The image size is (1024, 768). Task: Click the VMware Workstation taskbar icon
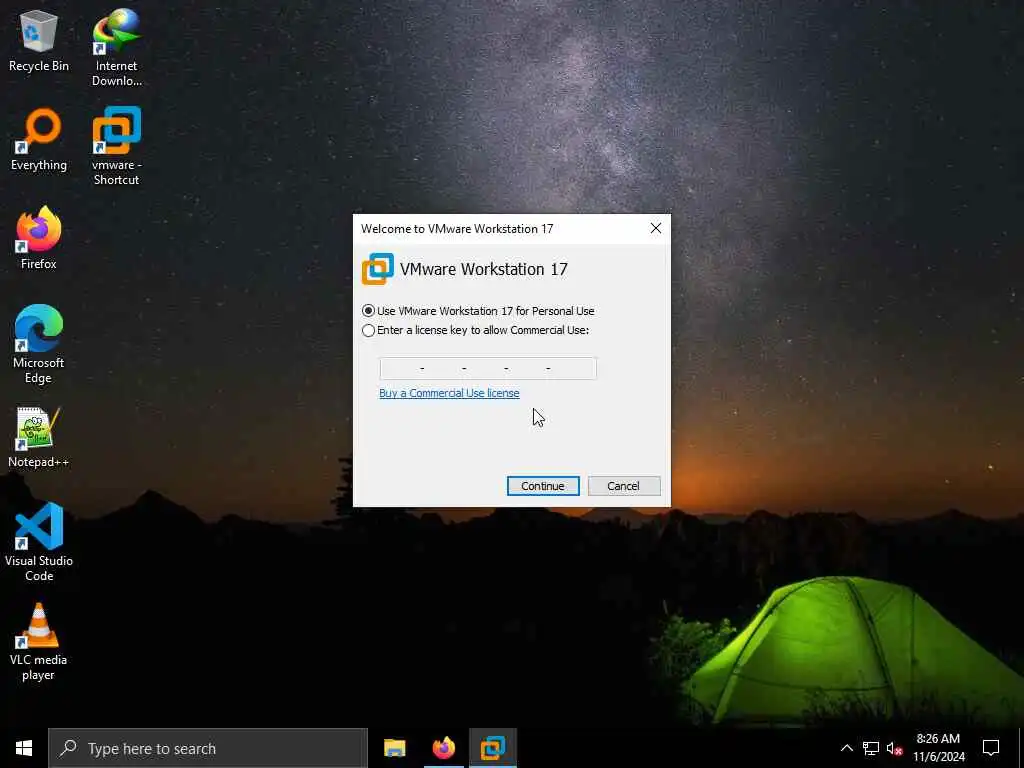coord(493,748)
